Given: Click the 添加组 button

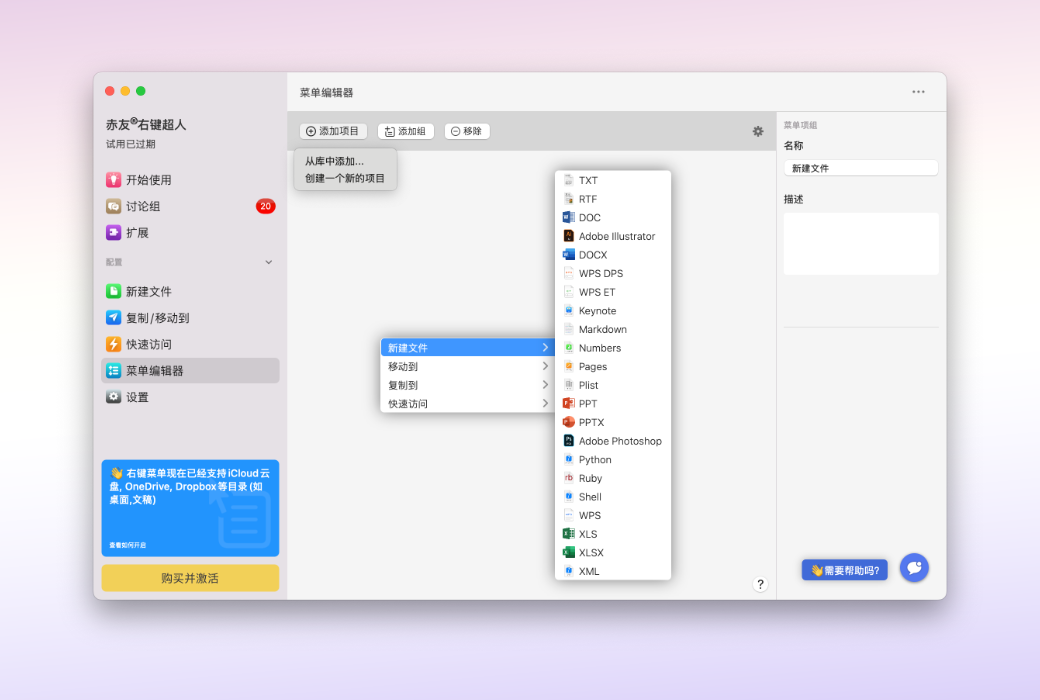Looking at the screenshot, I should coord(406,131).
